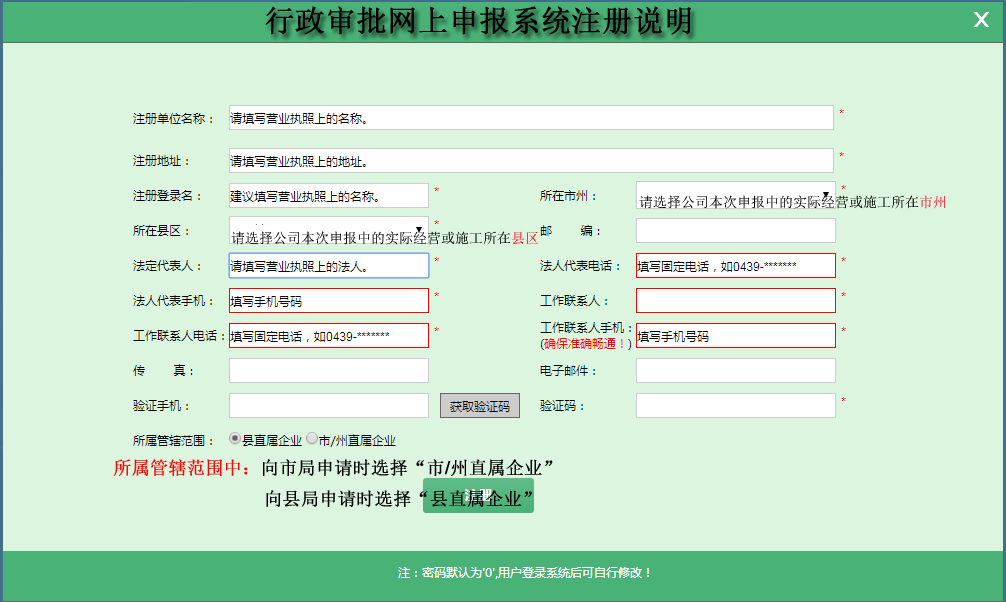Select the 市/州直属企业 radio button

pos(312,438)
